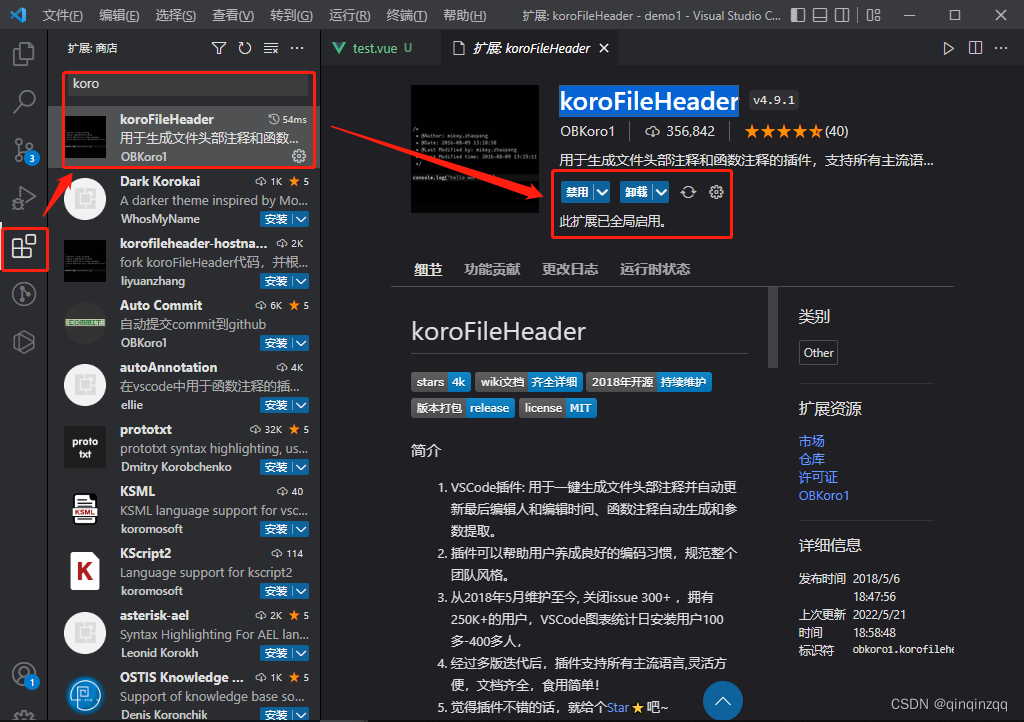Open the 仓库 resource link
Viewport: 1024px width, 722px height.
811,460
